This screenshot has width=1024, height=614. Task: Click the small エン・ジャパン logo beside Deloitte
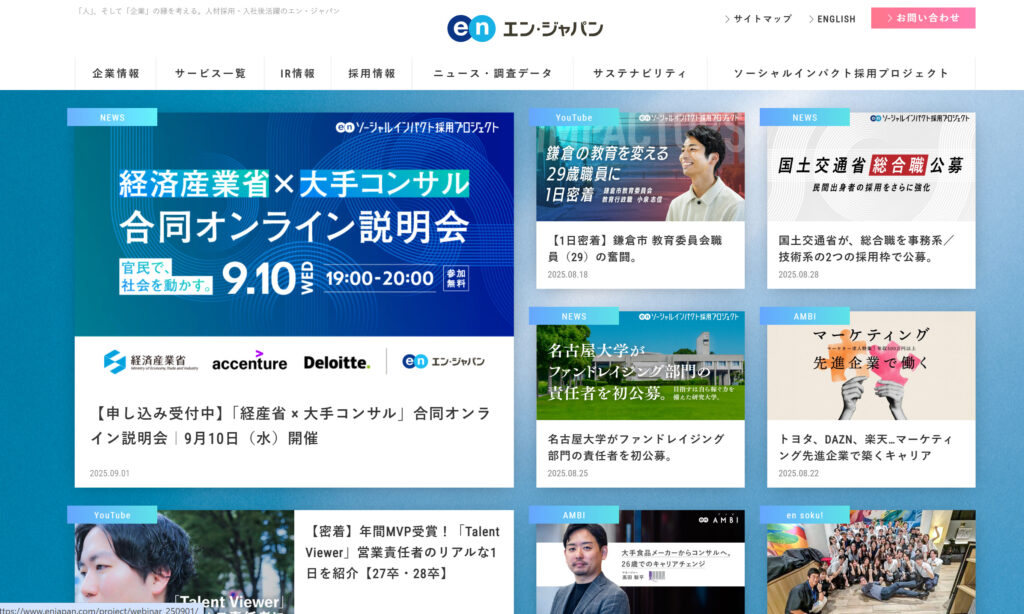pos(443,361)
